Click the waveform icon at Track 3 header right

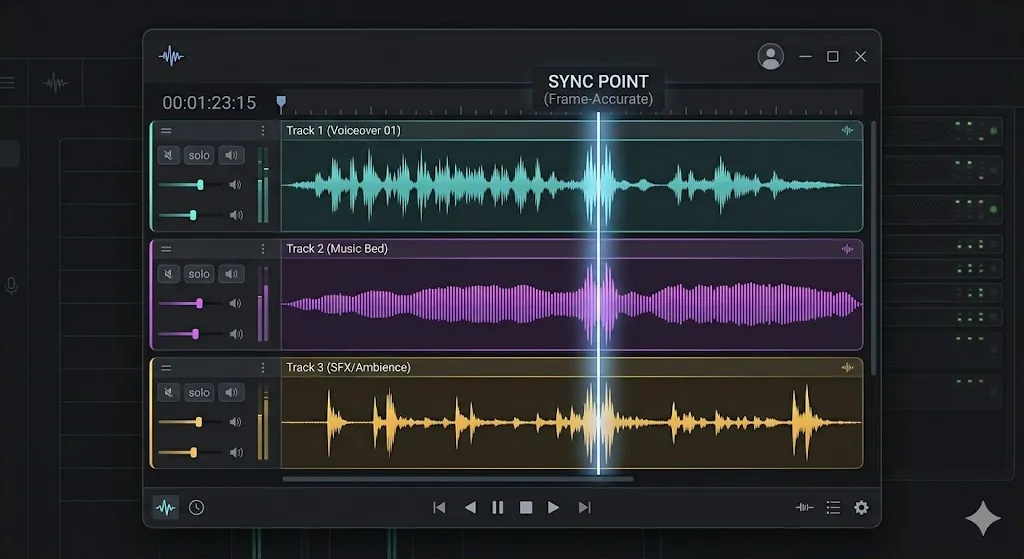(848, 368)
